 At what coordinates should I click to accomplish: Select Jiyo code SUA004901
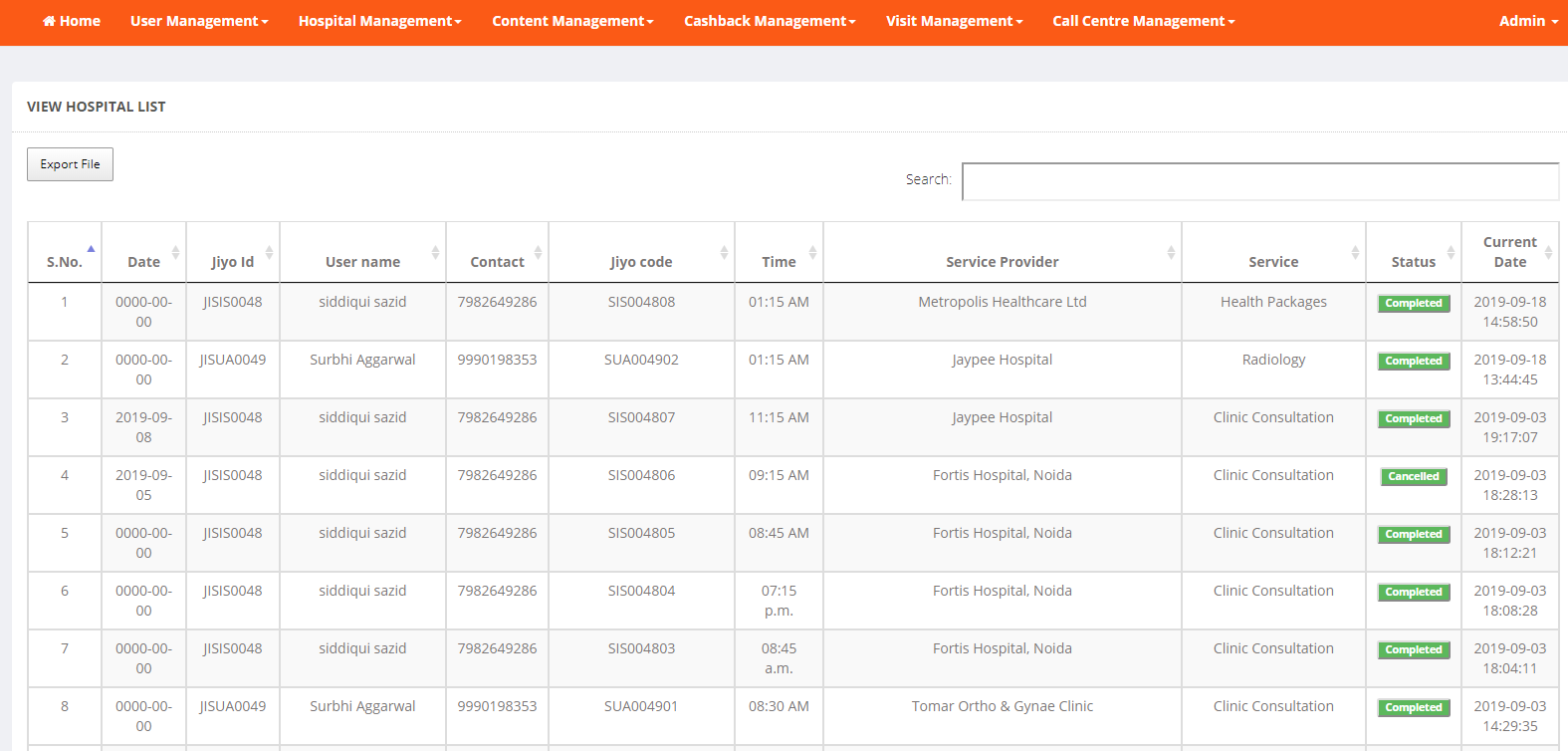[641, 706]
